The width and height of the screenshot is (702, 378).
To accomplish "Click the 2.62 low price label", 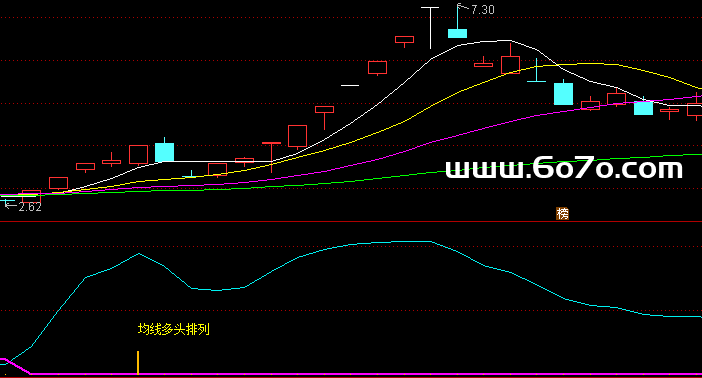I will click(30, 207).
